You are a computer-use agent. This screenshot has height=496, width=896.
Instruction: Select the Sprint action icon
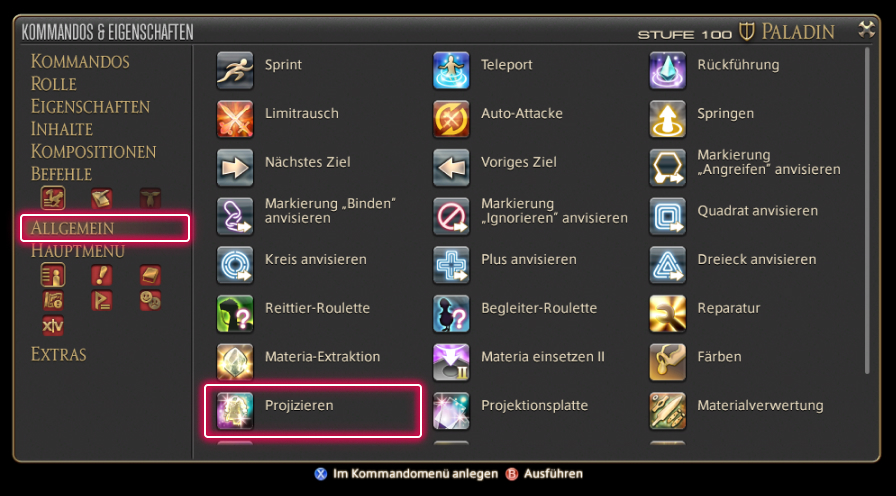click(x=235, y=70)
